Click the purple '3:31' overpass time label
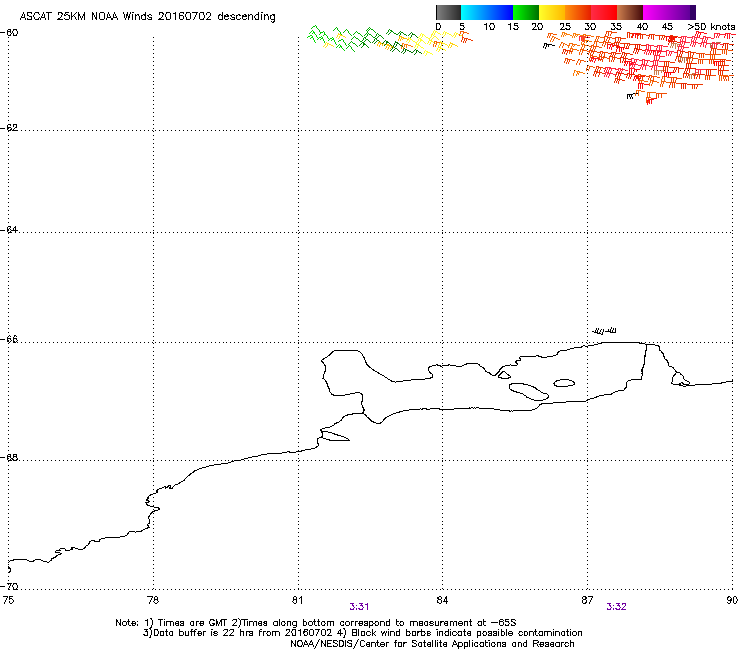This screenshot has height=650, width=740. click(x=359, y=607)
